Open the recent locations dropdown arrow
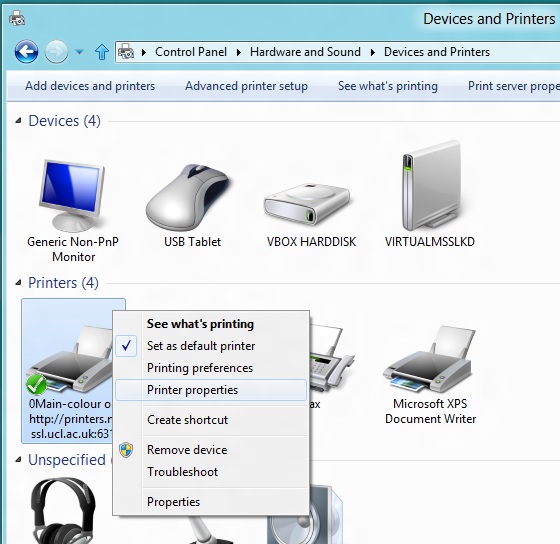The image size is (560, 544). click(79, 52)
